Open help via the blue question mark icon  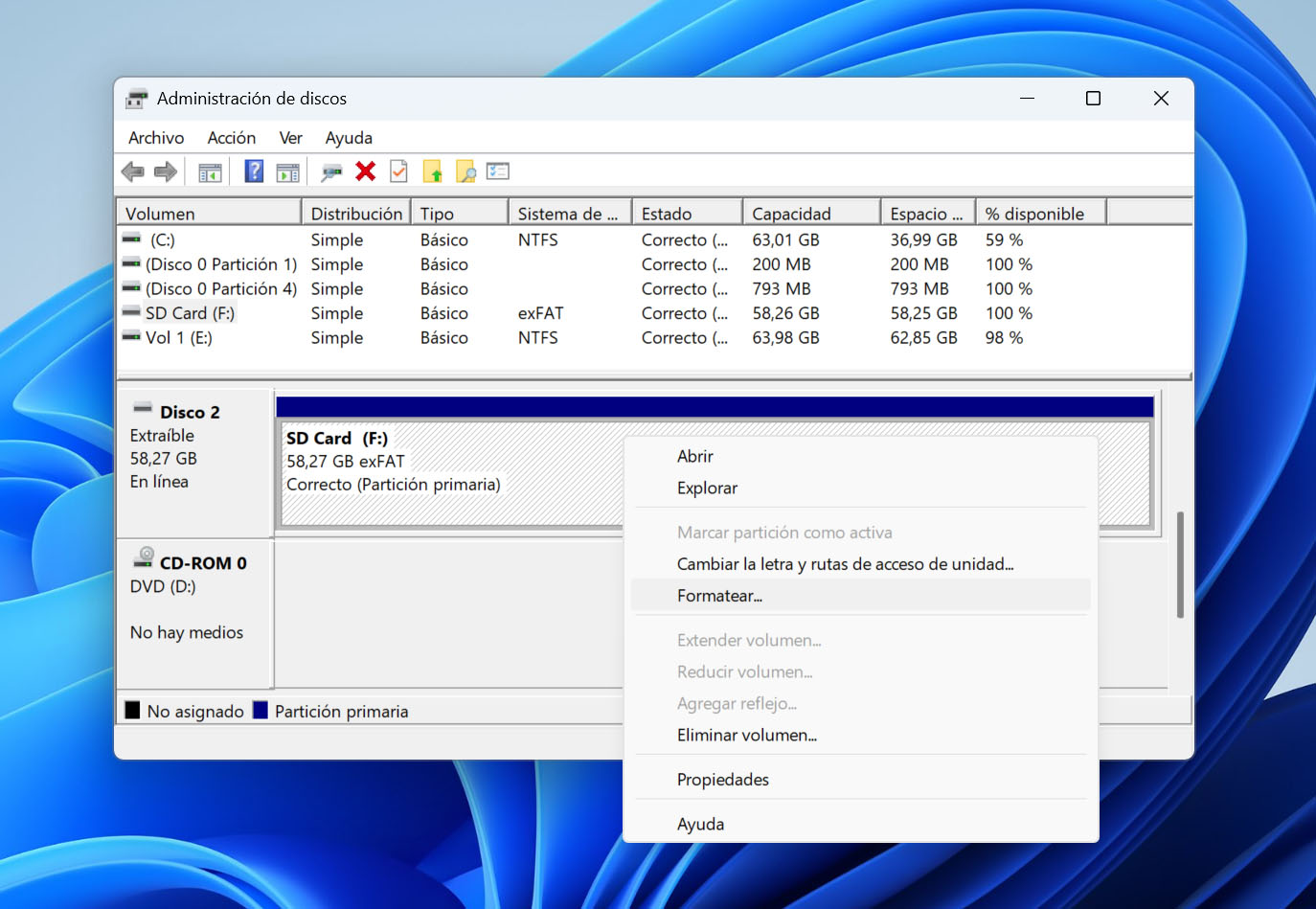point(254,171)
